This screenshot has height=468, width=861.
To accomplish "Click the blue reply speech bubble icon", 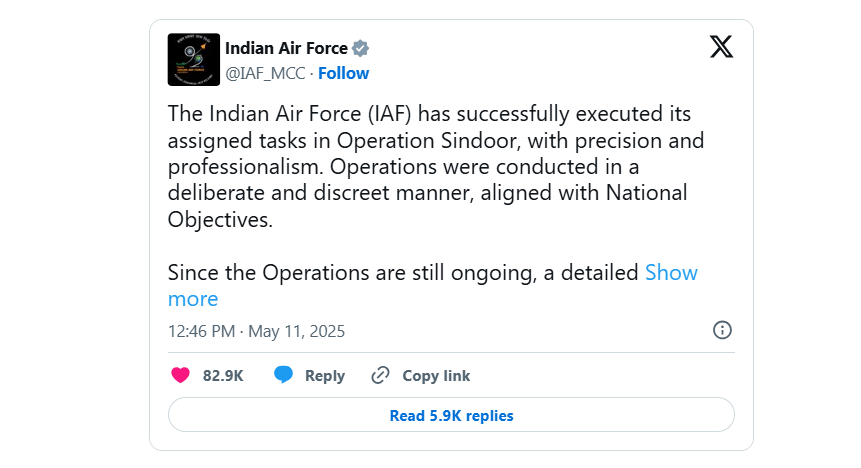I will click(x=283, y=375).
